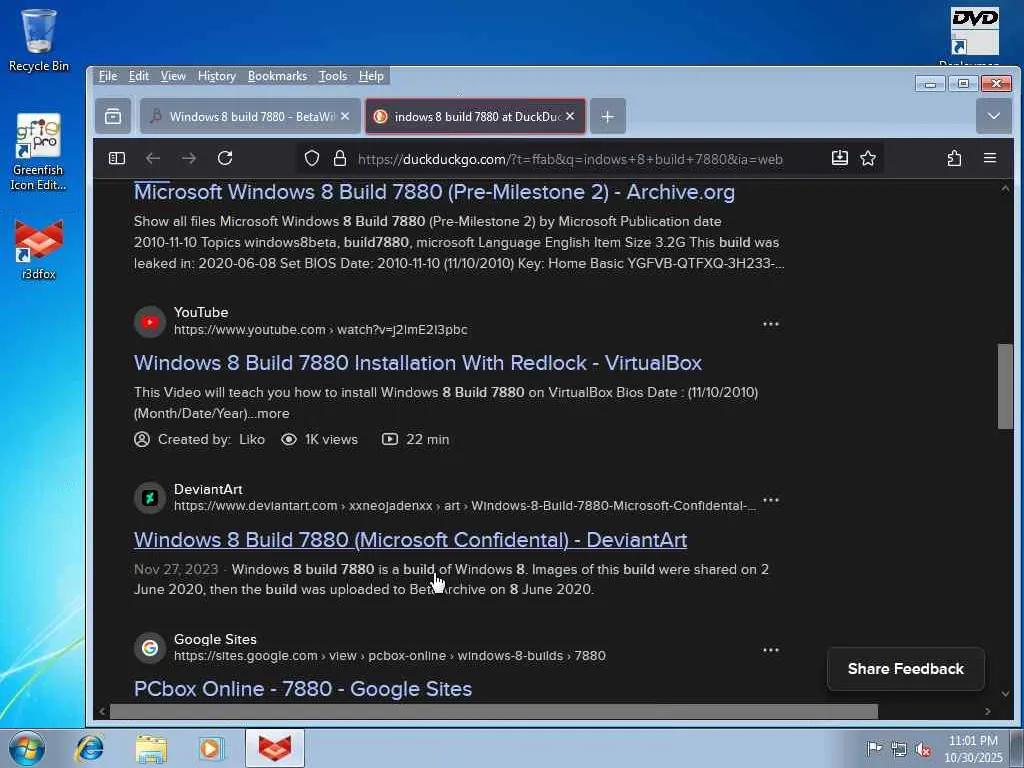Open more options for DeviantArt result
The image size is (1024, 768).
771,500
